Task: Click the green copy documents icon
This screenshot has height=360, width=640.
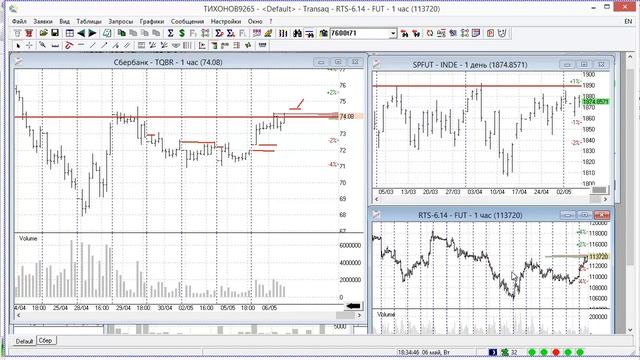Action: [122, 33]
